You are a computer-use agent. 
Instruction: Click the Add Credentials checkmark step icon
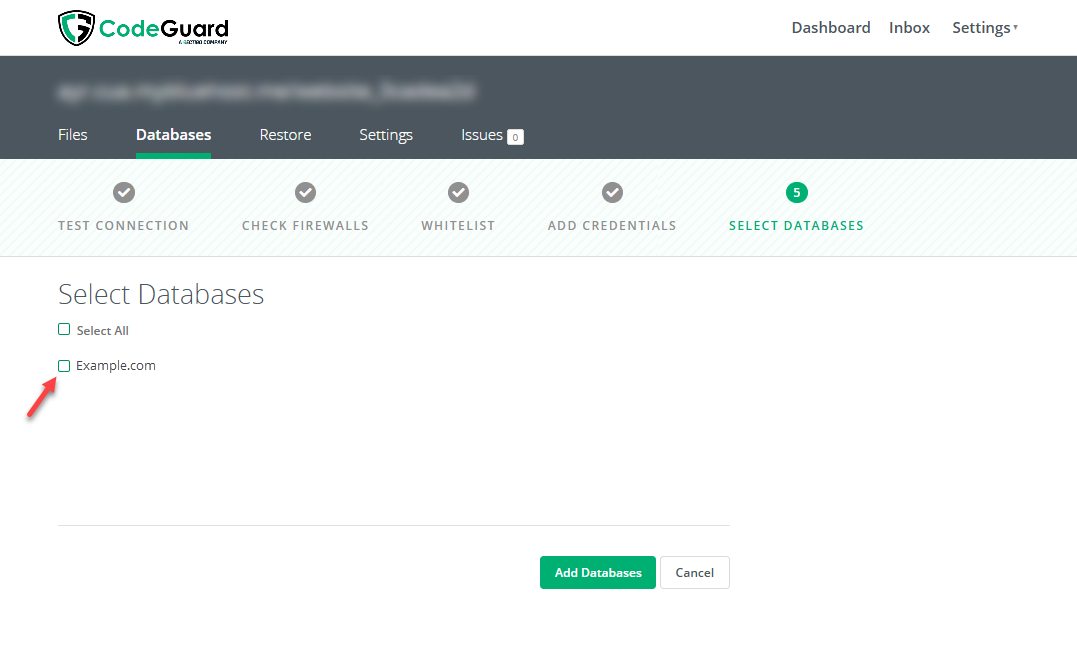point(612,192)
